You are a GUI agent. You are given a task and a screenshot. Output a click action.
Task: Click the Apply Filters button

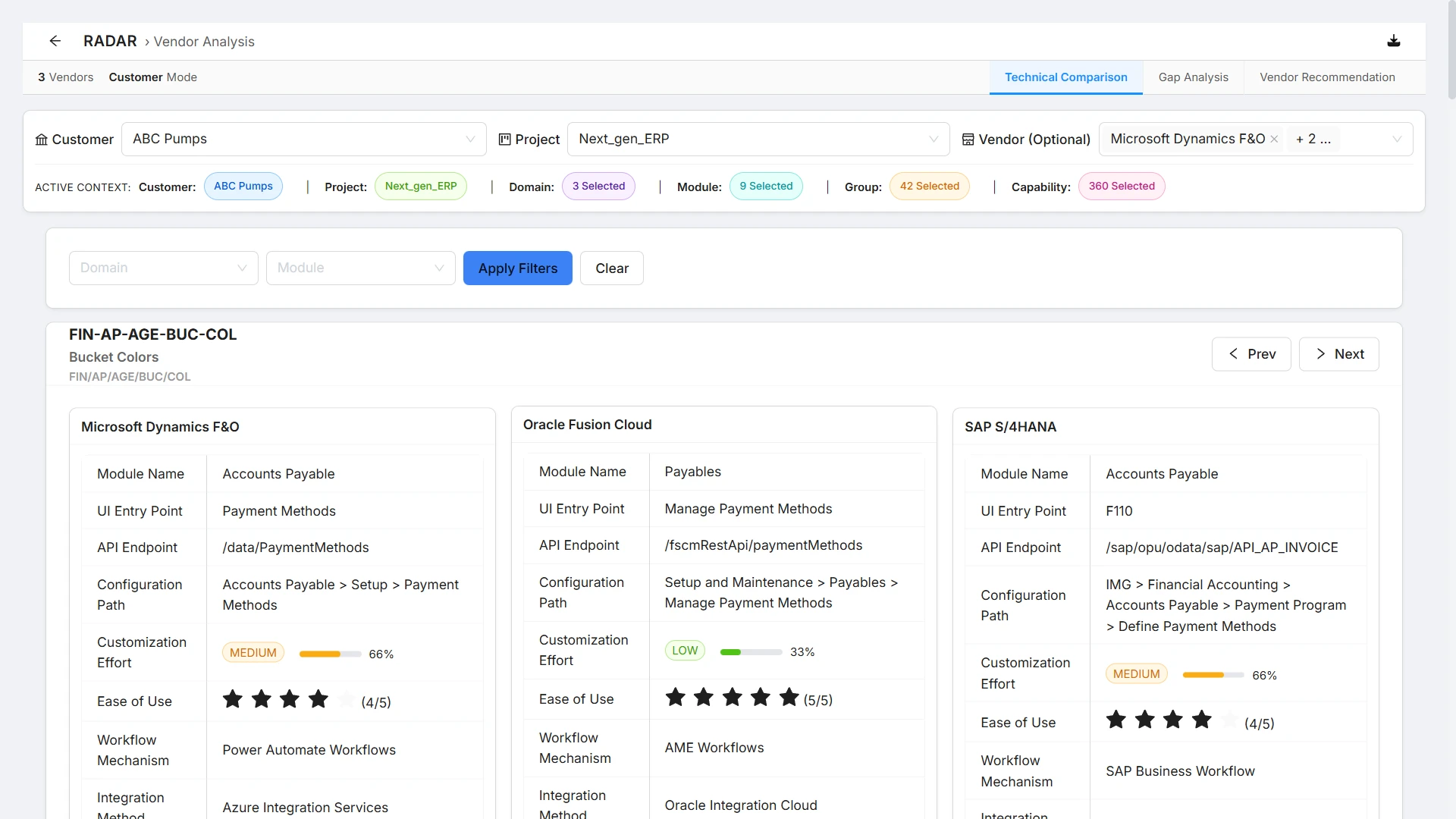(x=518, y=268)
